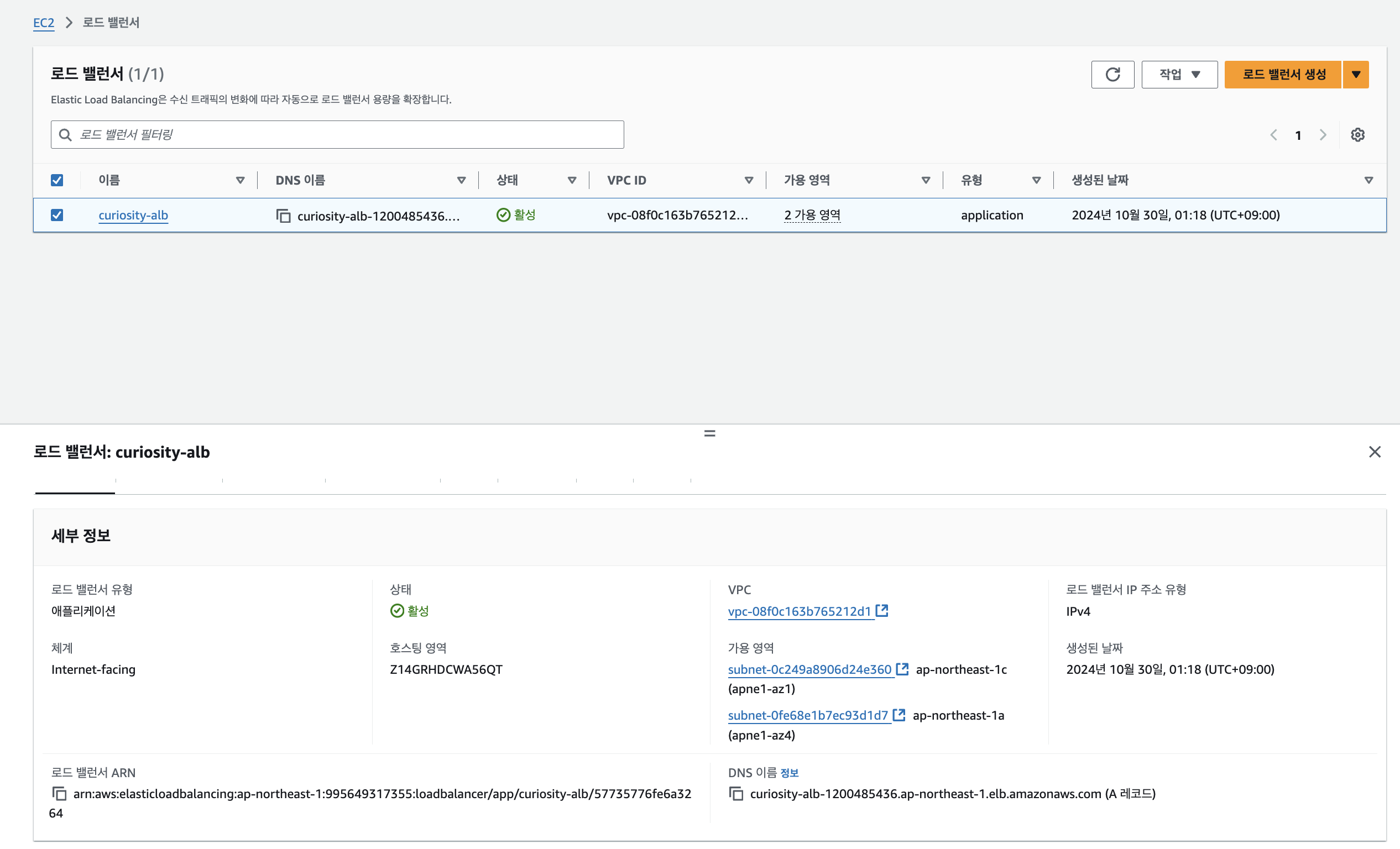Click the 로드 밸런서 생성 button
This screenshot has width=1400, height=849.
tap(1283, 75)
